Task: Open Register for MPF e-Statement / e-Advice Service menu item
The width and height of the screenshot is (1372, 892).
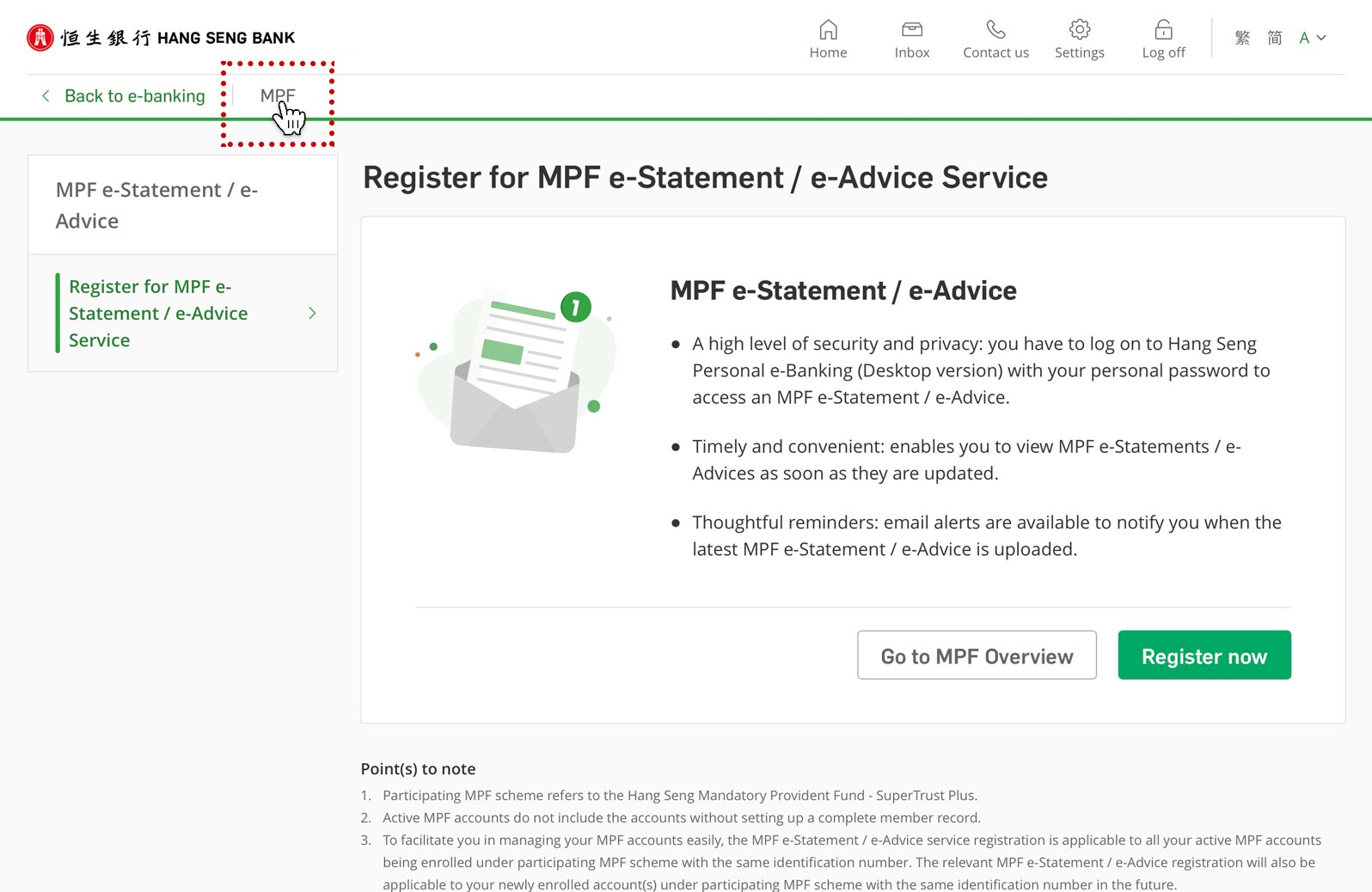Action: click(182, 314)
